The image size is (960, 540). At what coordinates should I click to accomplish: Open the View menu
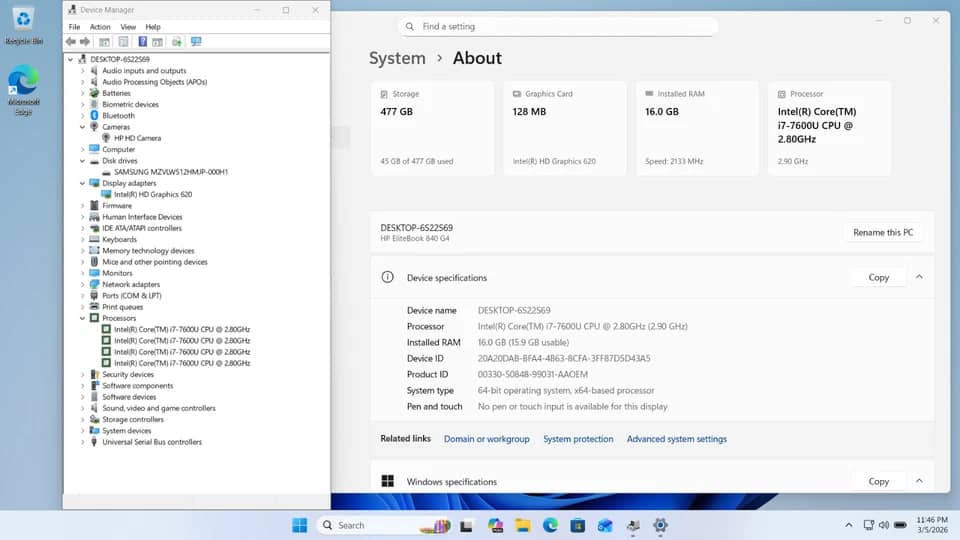(128, 27)
